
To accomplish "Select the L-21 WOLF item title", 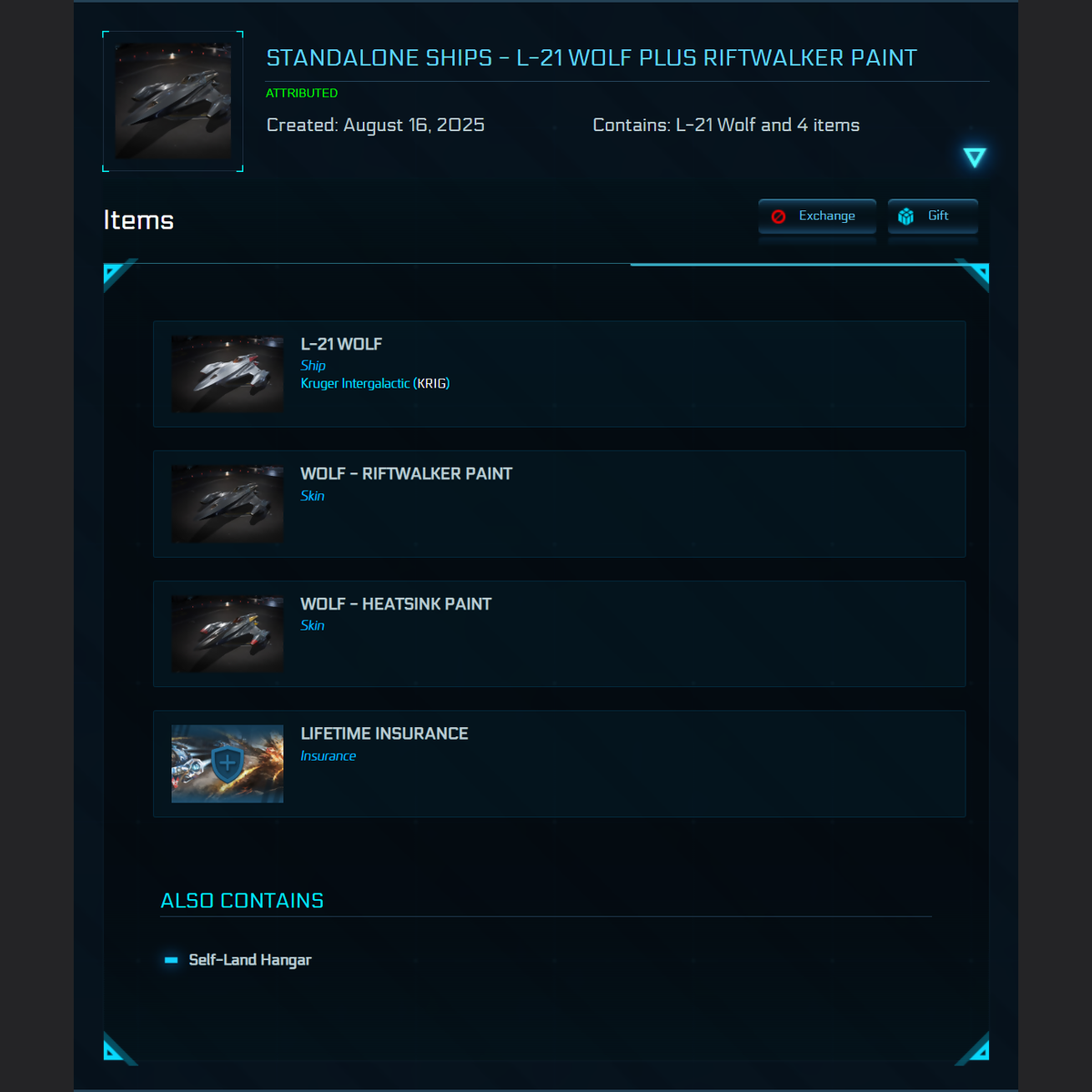I will point(341,344).
